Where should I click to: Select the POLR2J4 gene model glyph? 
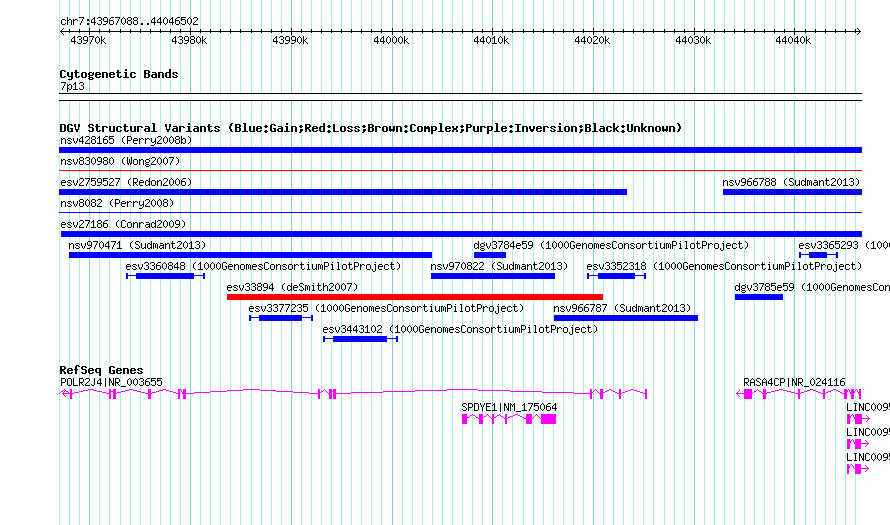tap(353, 393)
